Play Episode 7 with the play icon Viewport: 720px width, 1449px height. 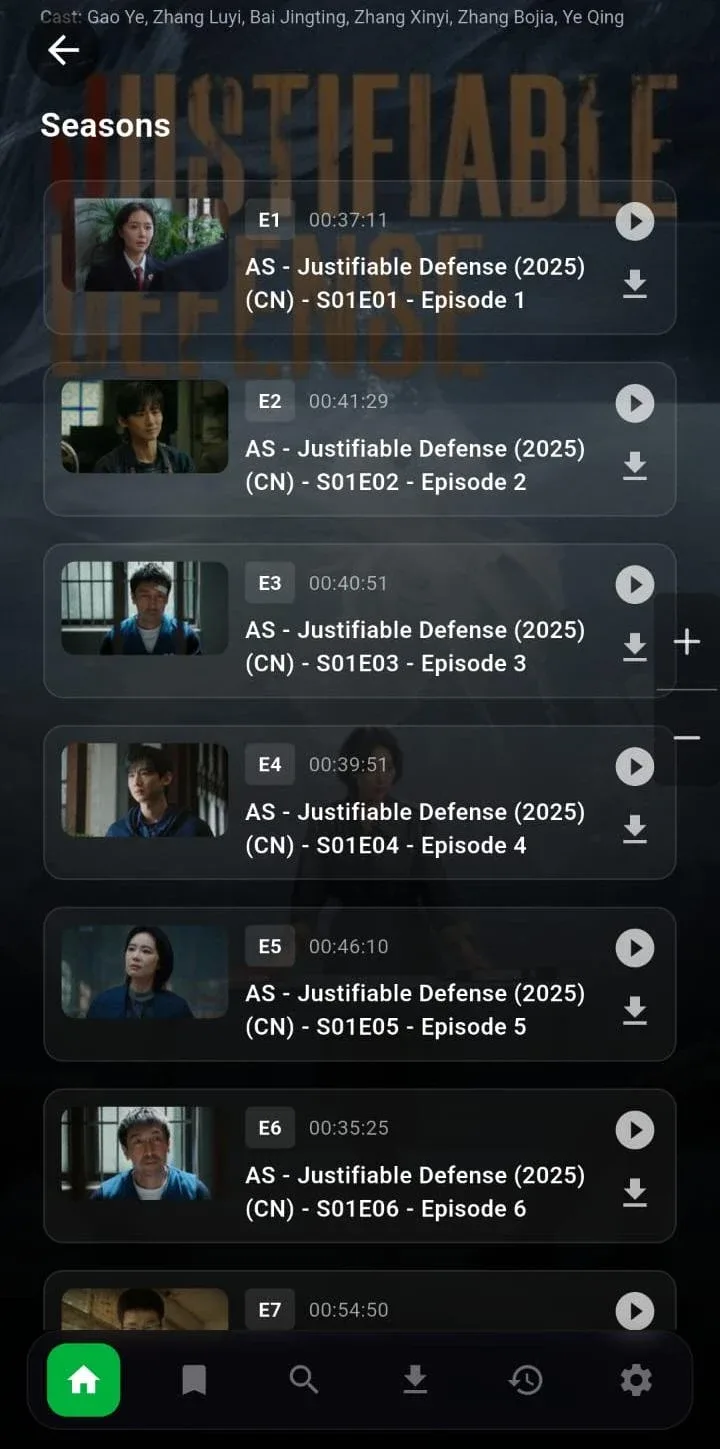pos(634,1311)
